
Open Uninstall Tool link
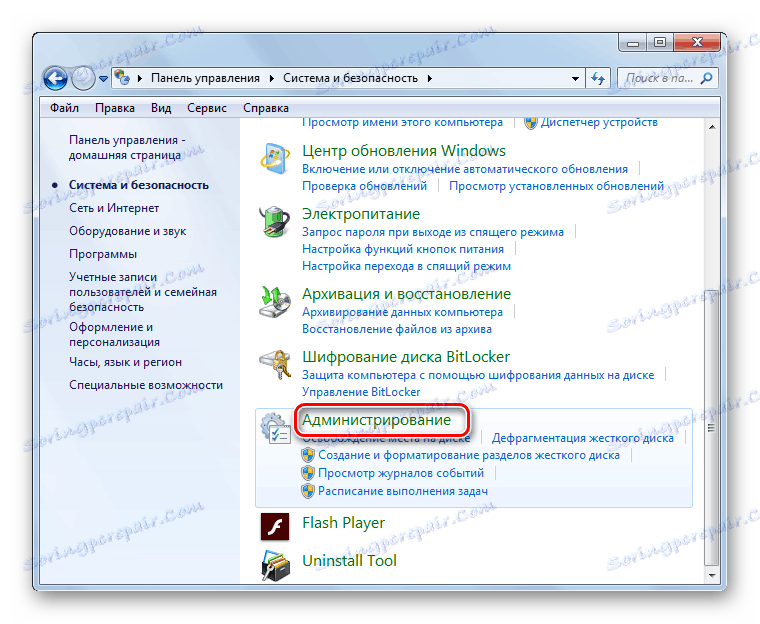[349, 561]
